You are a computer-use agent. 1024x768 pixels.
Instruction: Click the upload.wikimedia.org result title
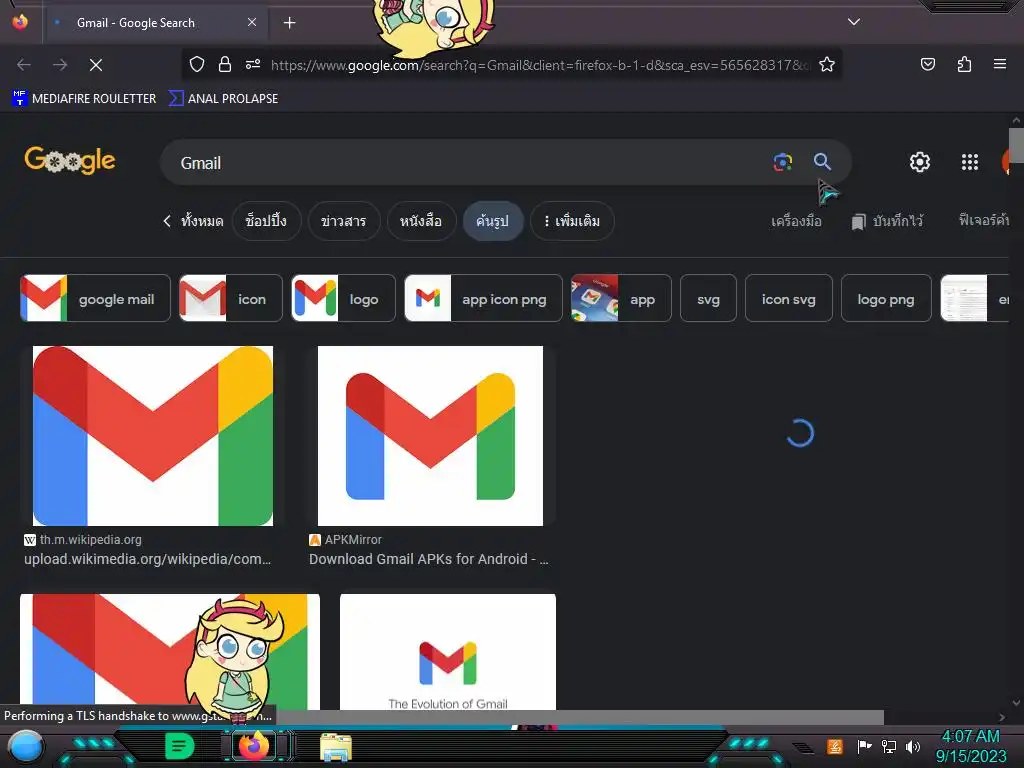(148, 559)
